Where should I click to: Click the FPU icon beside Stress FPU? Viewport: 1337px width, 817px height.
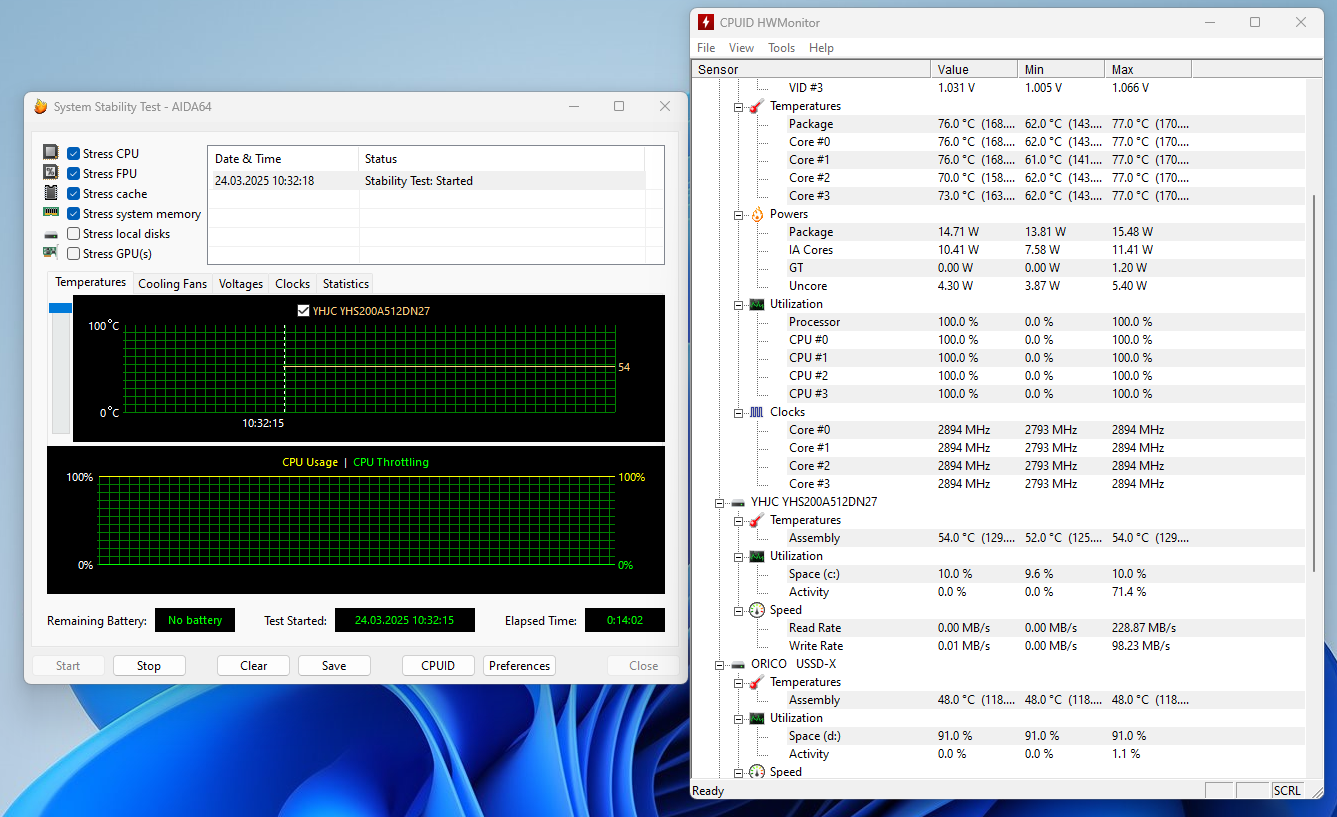(x=51, y=173)
